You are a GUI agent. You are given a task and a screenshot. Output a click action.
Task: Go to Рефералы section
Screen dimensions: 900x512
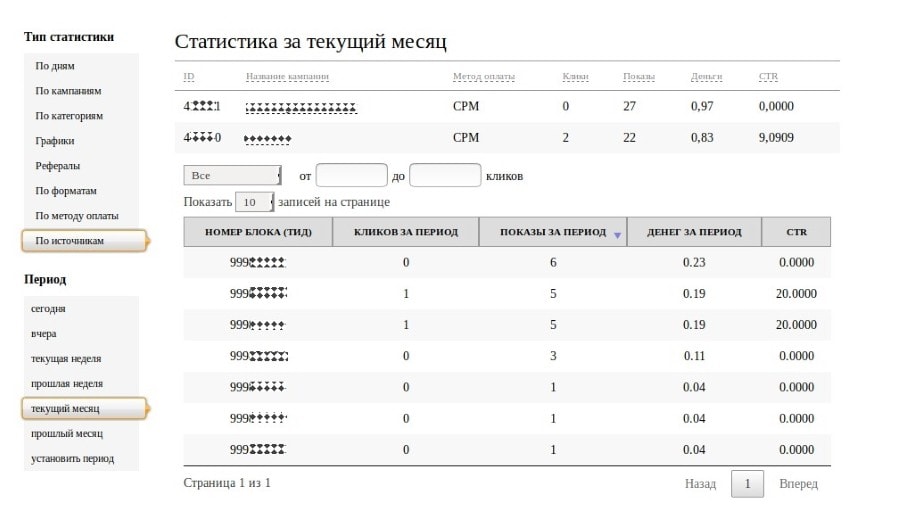58,166
